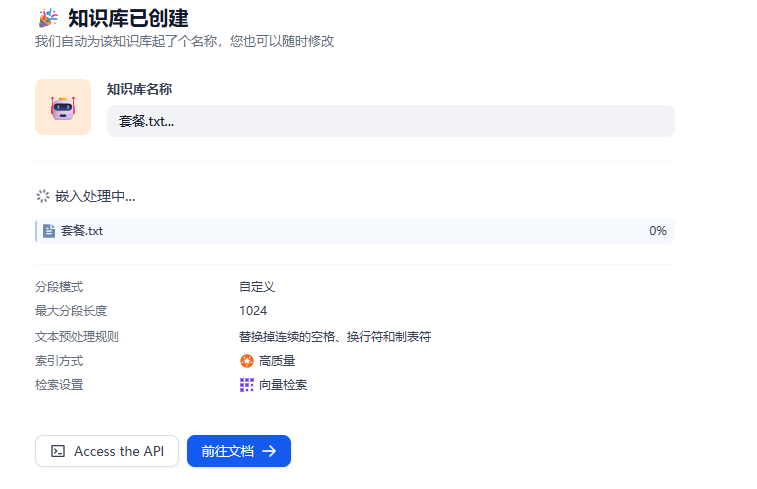Select the 套餐.txt file name in progress row

point(82,231)
